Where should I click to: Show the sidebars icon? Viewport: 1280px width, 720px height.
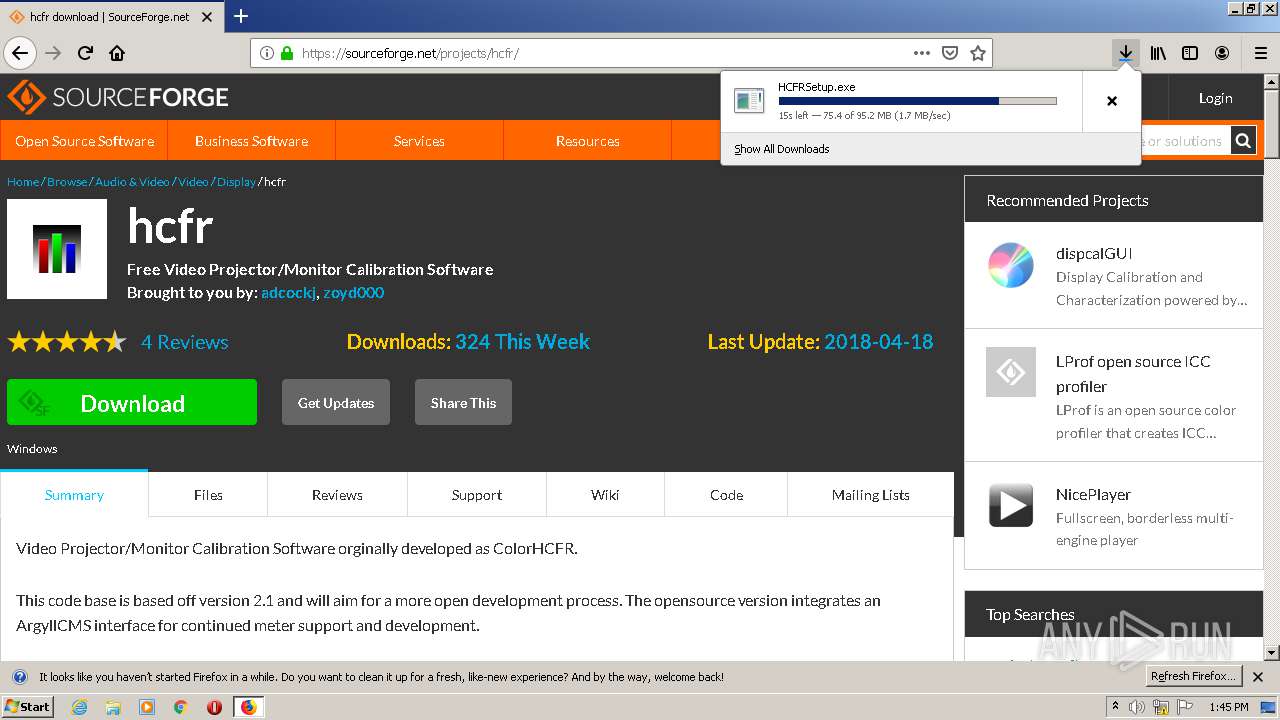click(x=1190, y=53)
